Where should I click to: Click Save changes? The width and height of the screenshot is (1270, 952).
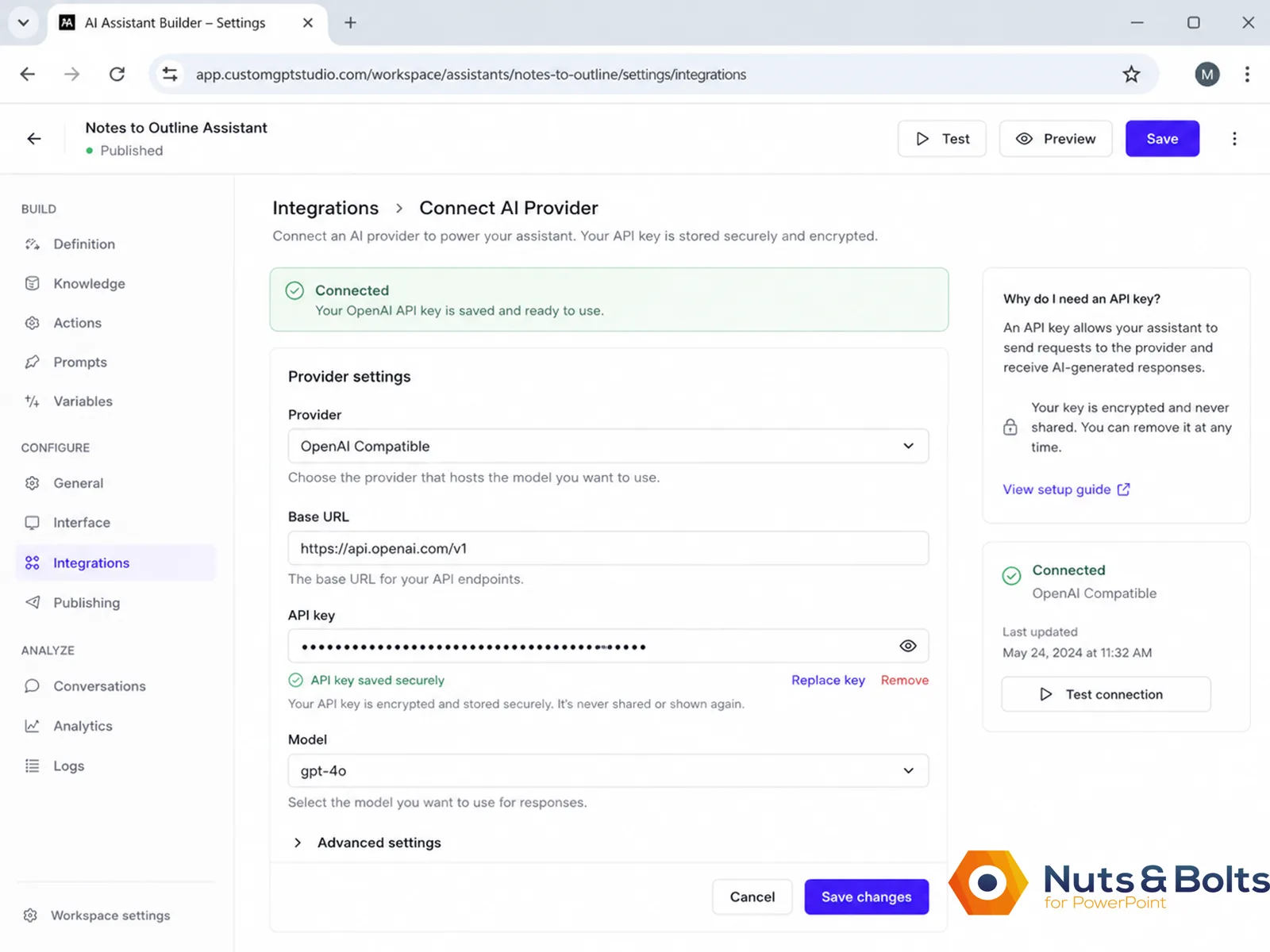[866, 897]
